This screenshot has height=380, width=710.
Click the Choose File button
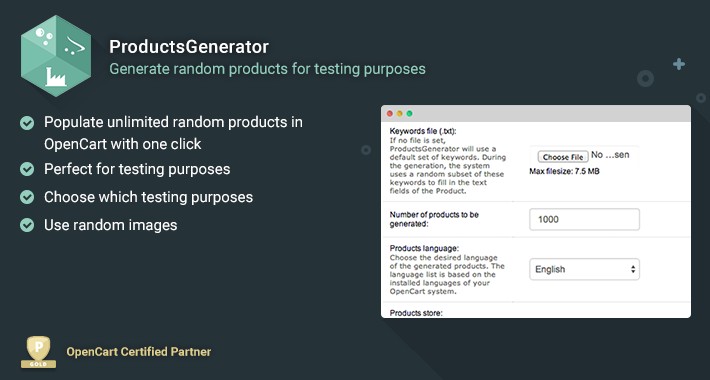click(x=563, y=157)
